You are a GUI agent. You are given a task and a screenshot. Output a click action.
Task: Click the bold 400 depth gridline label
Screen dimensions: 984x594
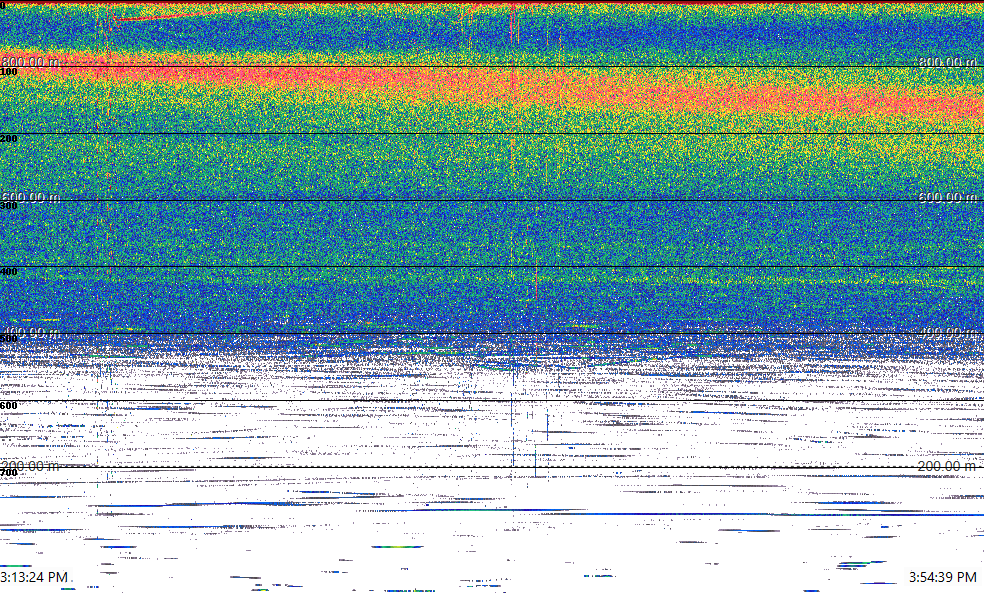tap(9, 272)
